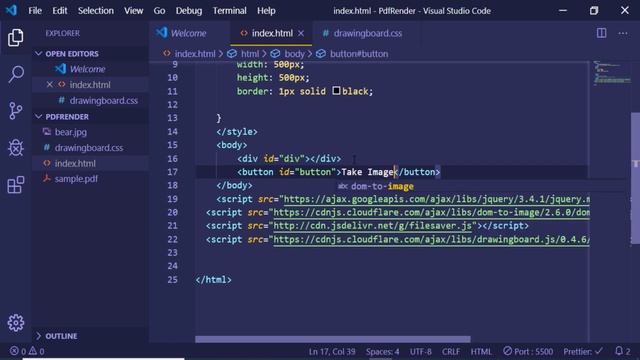Open the Extensions view
This screenshot has width=640, height=360.
coord(16,184)
